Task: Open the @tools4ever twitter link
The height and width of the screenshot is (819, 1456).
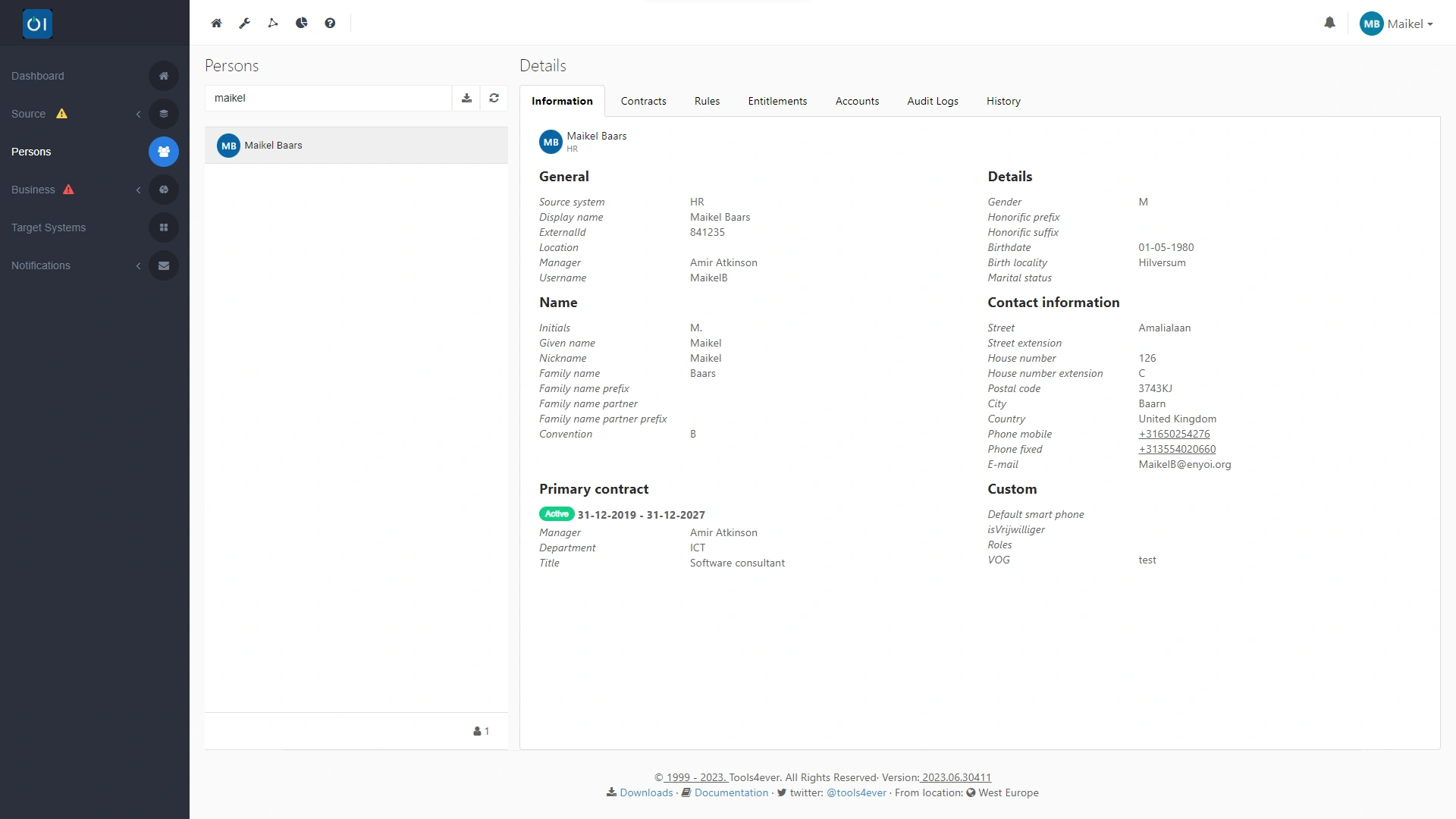Action: (856, 792)
